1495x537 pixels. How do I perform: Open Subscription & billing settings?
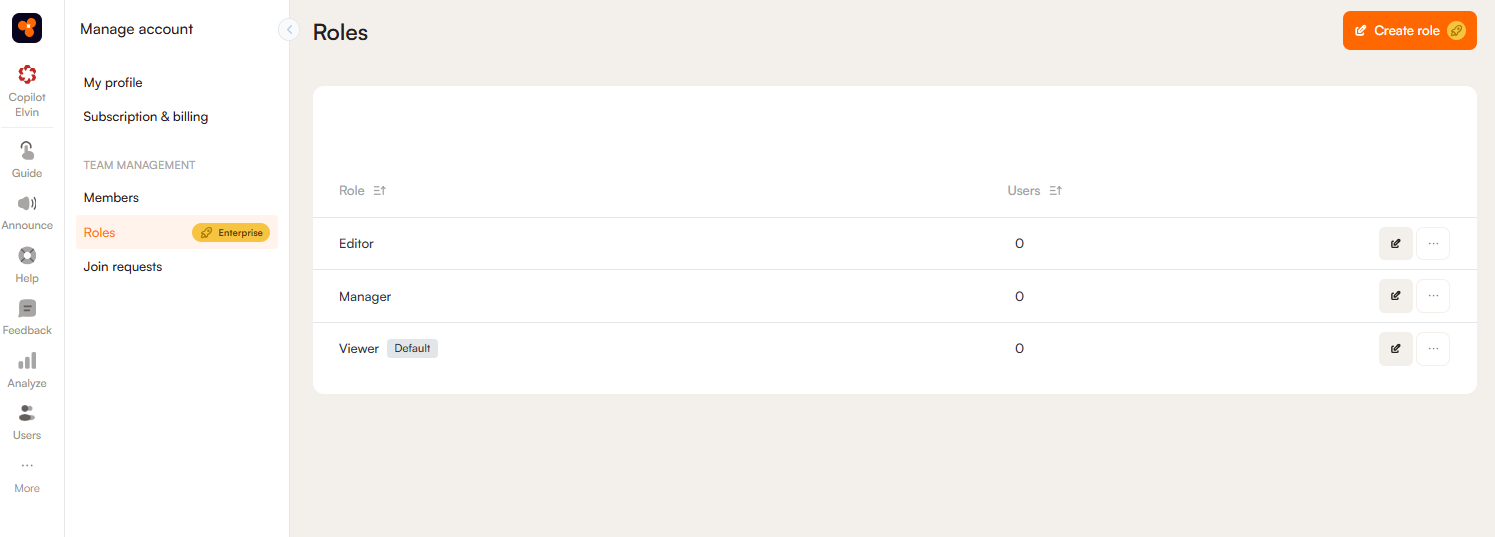coord(146,117)
